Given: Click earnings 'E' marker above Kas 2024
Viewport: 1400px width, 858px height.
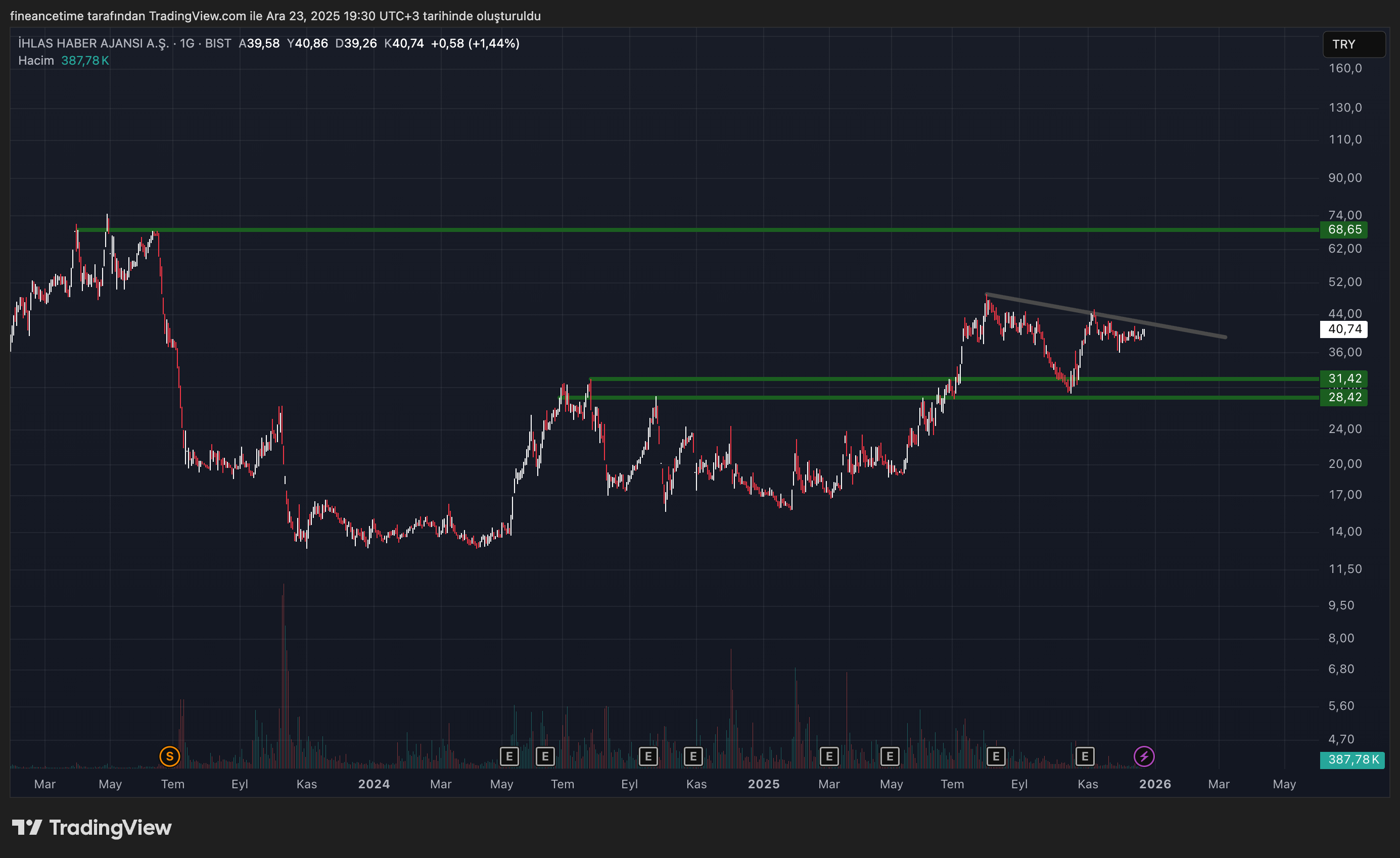Looking at the screenshot, I should tap(693, 756).
